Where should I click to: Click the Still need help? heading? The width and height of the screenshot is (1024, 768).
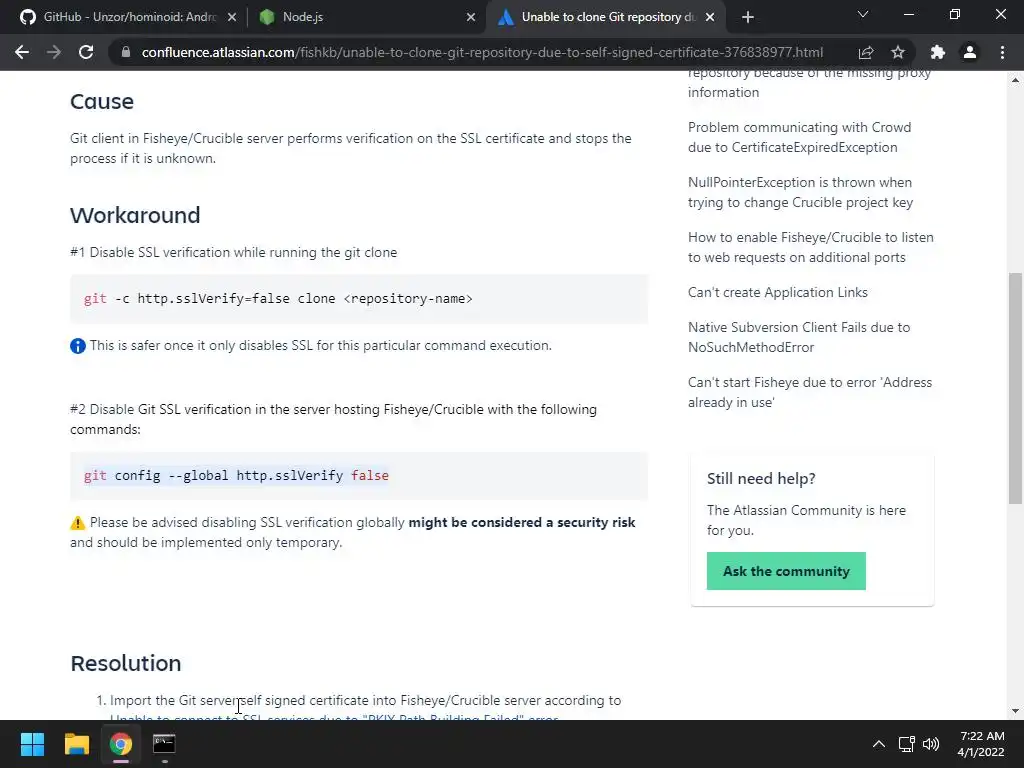[761, 479]
